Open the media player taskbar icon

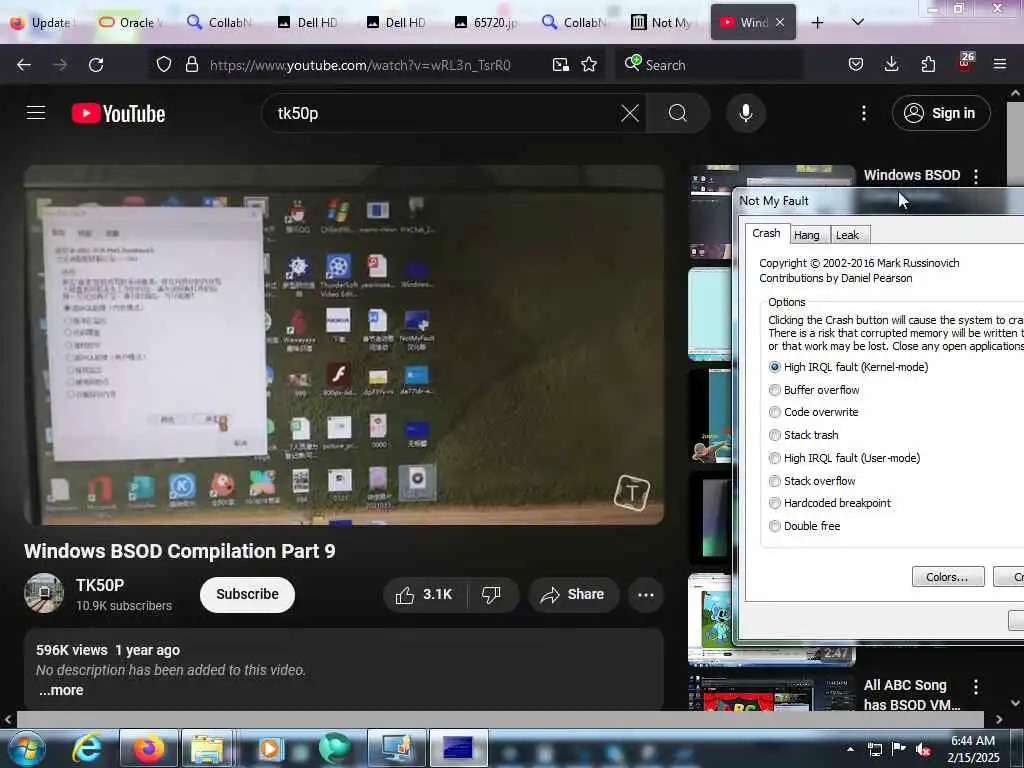click(269, 748)
